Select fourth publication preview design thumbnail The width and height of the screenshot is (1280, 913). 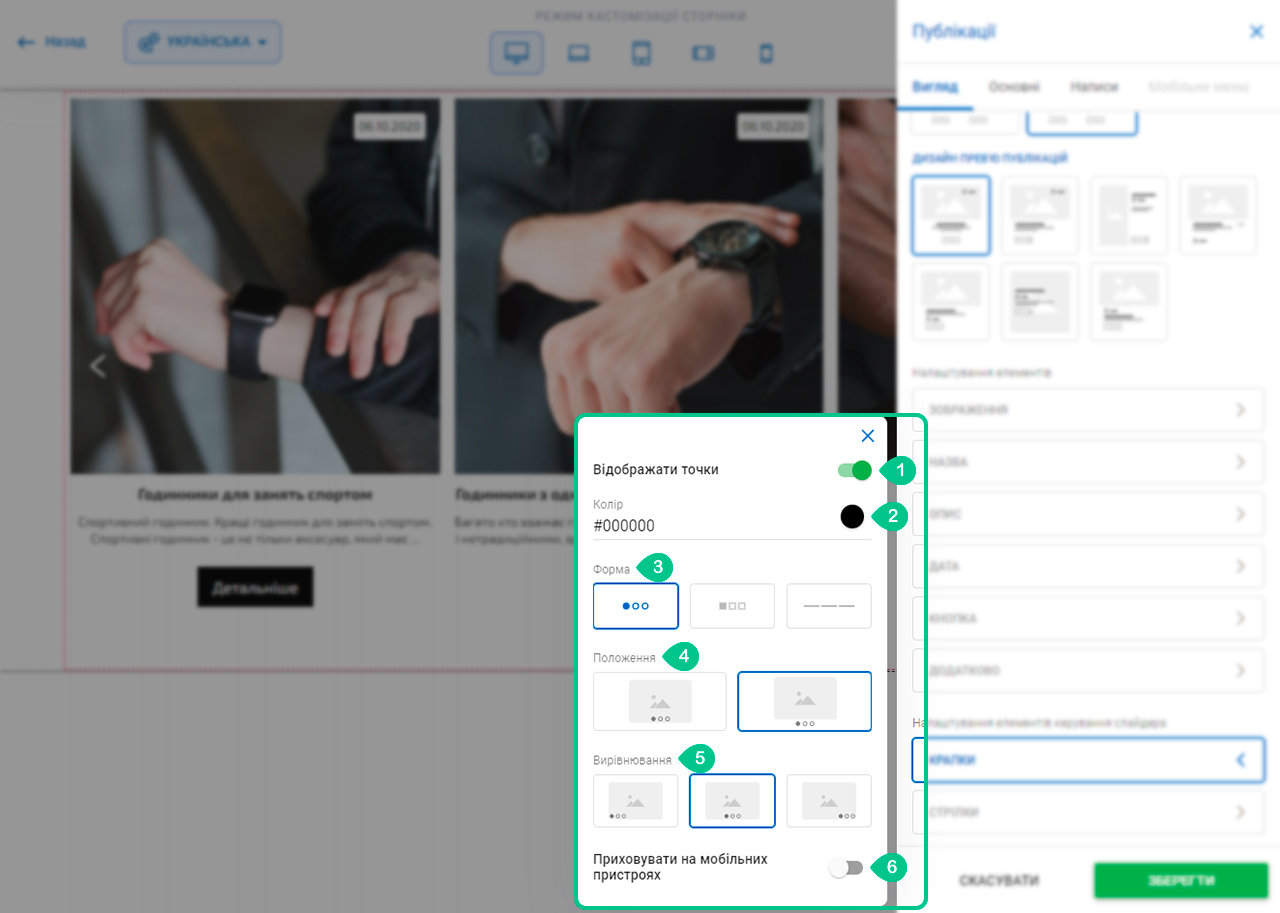click(1218, 216)
